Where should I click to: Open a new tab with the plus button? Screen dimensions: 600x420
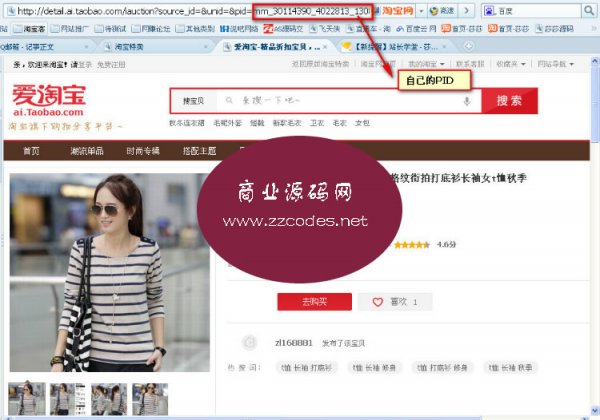(x=468, y=46)
